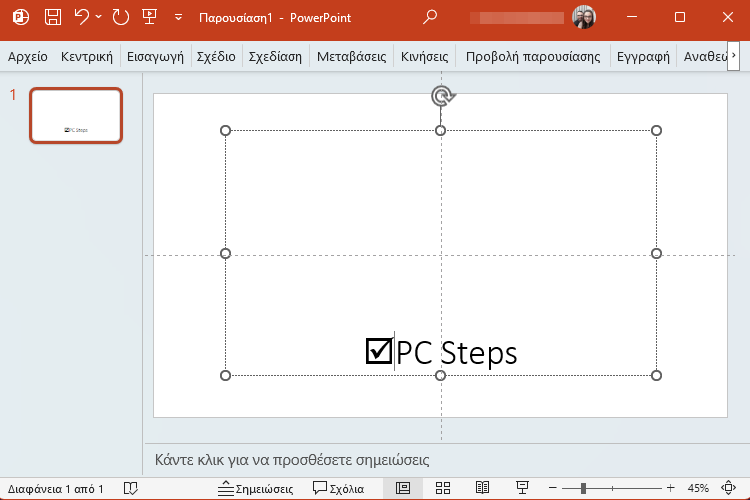Minimize the PowerPoint window
750x500 pixels.
(x=632, y=17)
